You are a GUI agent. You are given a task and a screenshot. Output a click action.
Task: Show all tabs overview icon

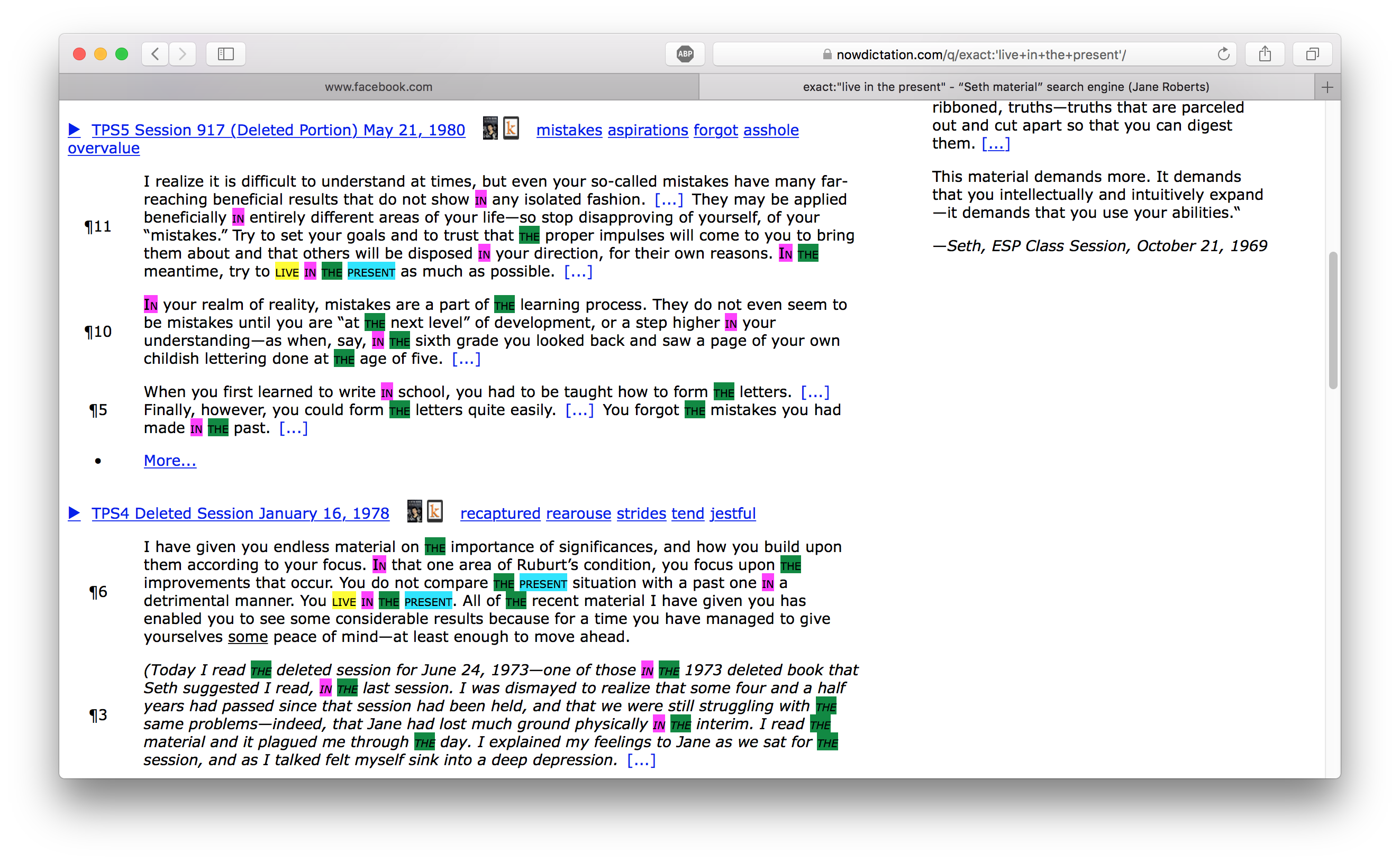pos(1312,54)
